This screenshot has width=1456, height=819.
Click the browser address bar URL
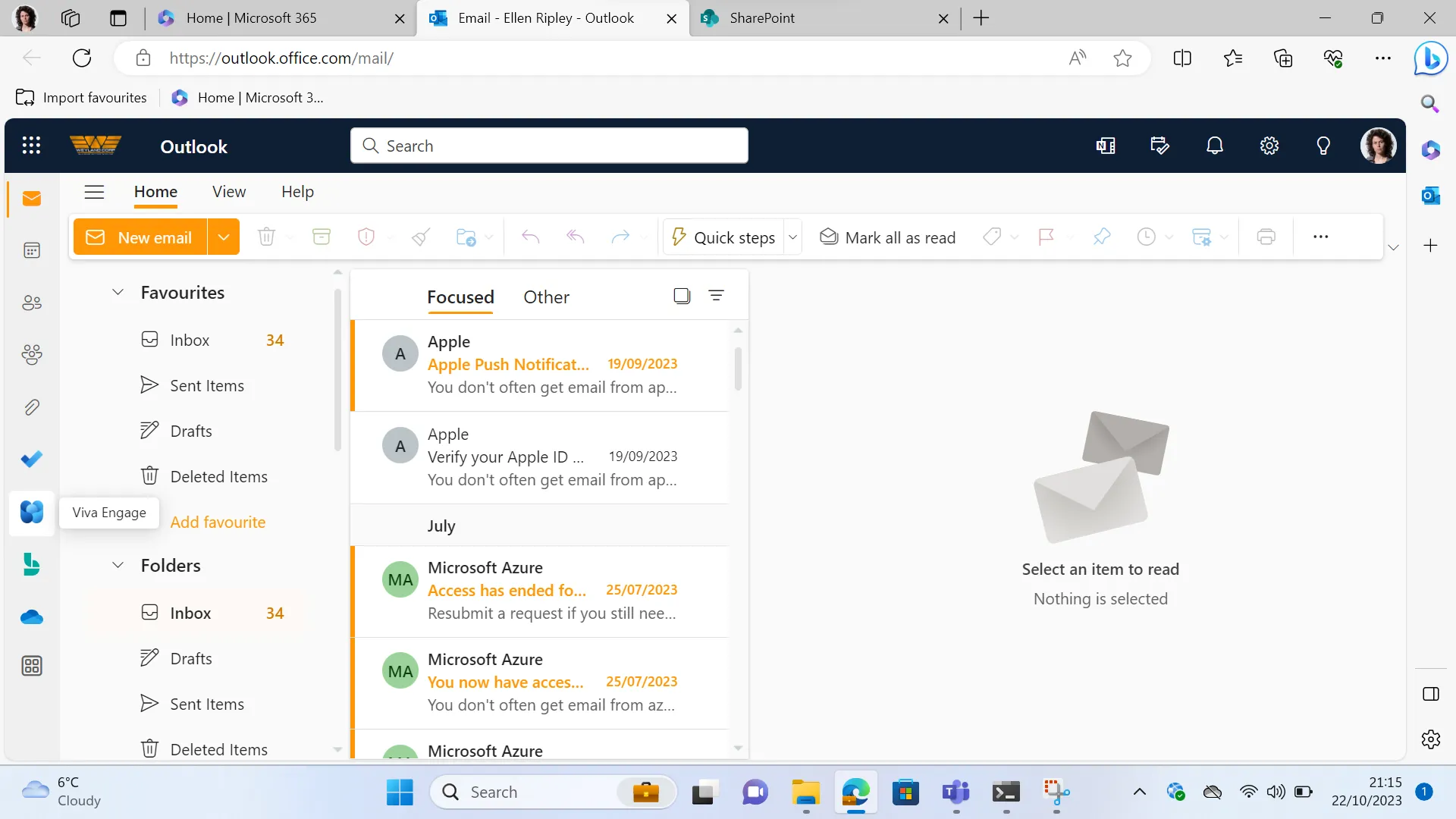coord(281,58)
